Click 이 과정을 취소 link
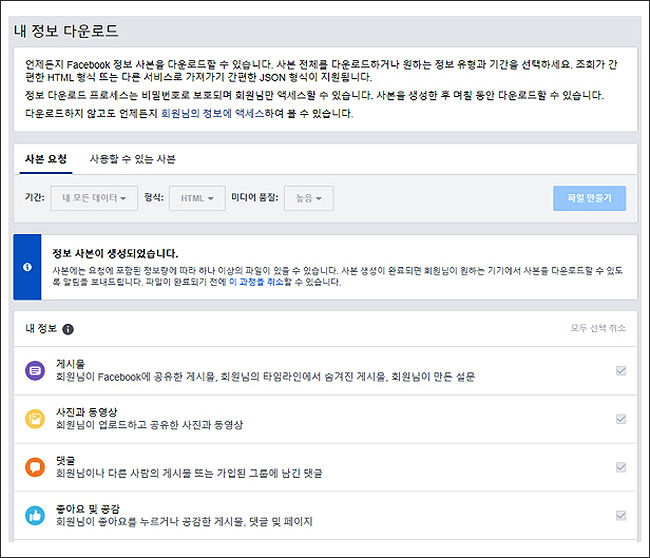The height and width of the screenshot is (558, 650). 256,282
